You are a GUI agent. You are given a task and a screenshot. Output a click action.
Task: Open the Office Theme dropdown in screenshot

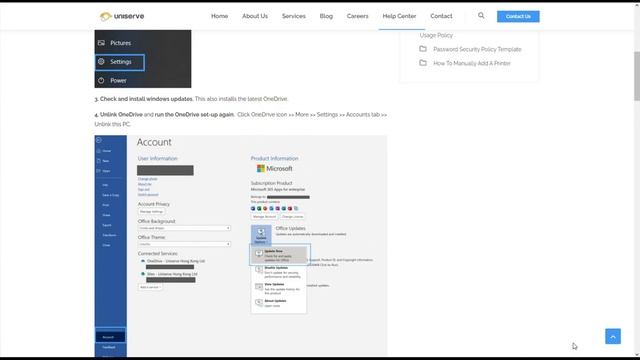[x=184, y=244]
